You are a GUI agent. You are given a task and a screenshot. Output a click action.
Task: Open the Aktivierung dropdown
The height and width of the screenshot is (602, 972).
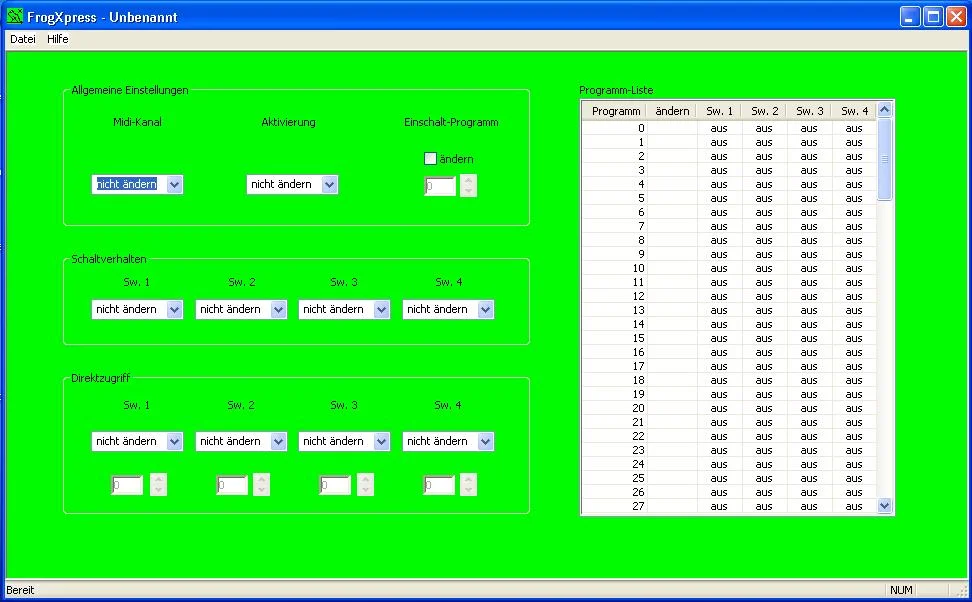pos(292,184)
